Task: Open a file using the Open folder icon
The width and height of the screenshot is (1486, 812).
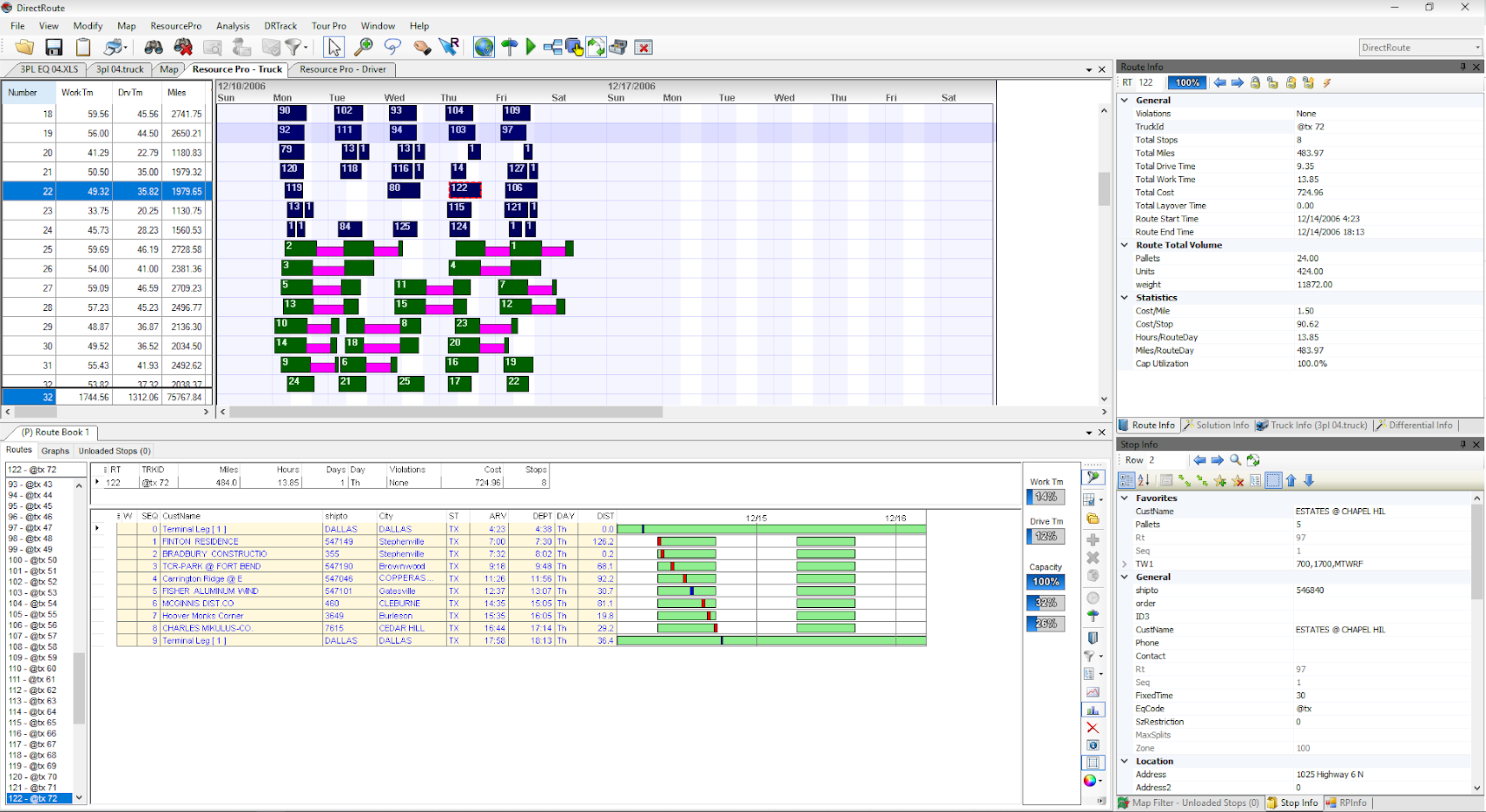Action: 24,46
